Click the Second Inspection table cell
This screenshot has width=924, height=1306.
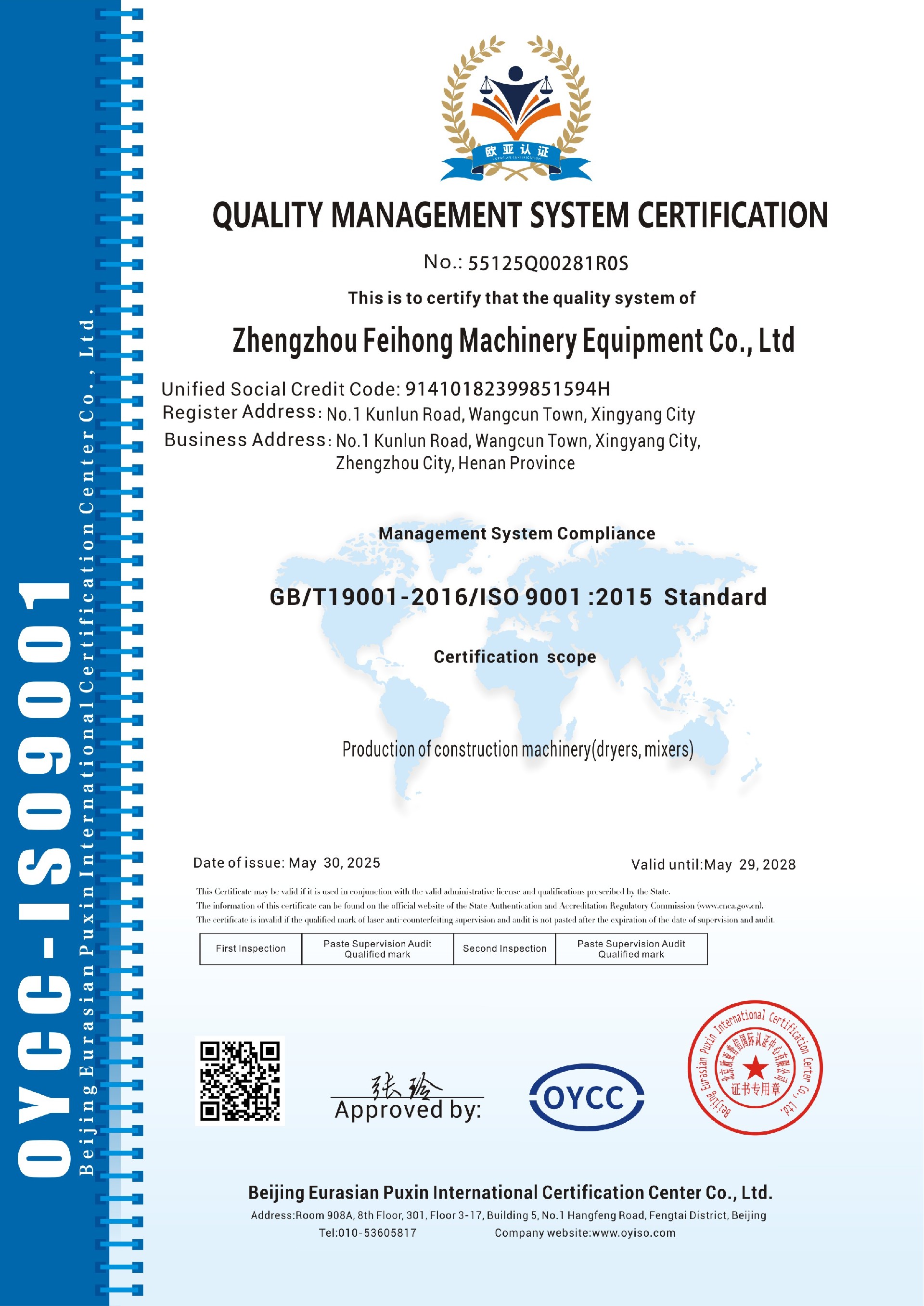(504, 949)
